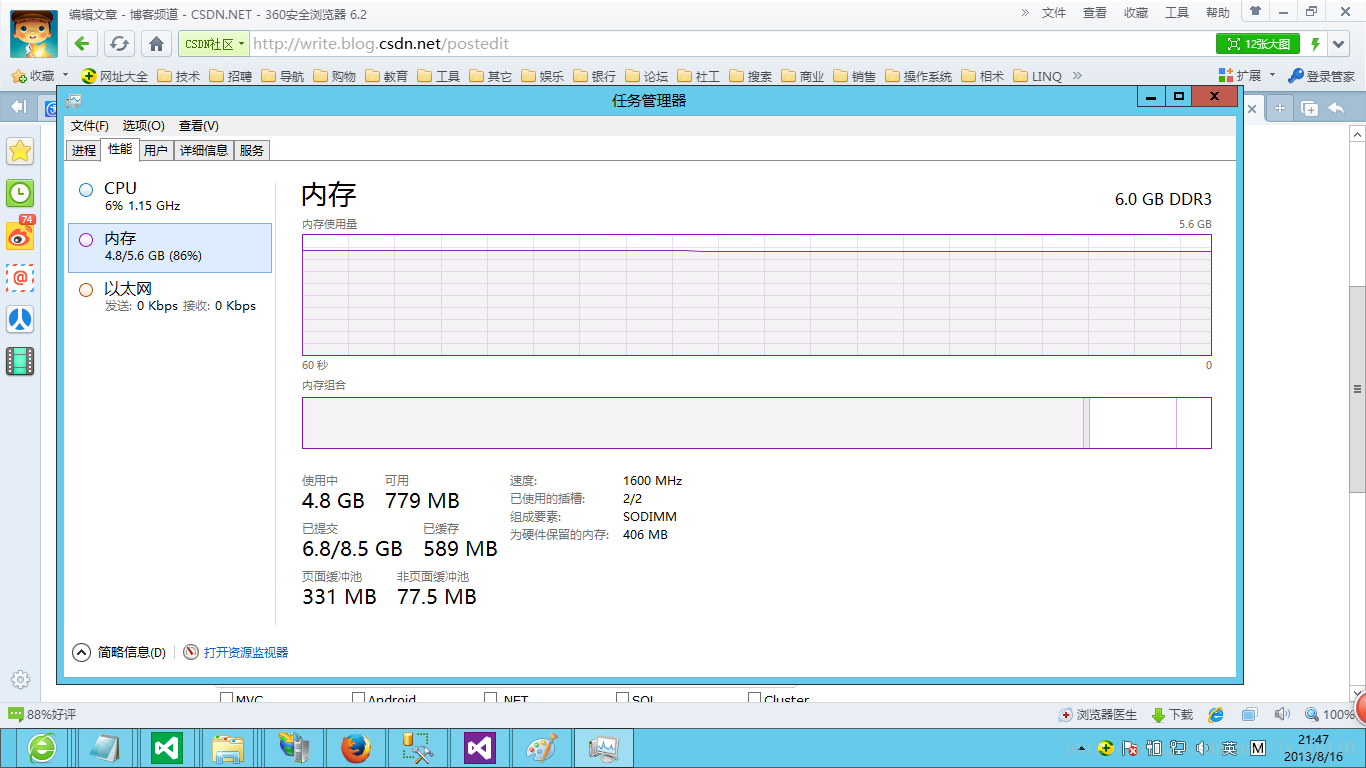Open Paint palette icon in taskbar
This screenshot has width=1366, height=768.
point(542,748)
